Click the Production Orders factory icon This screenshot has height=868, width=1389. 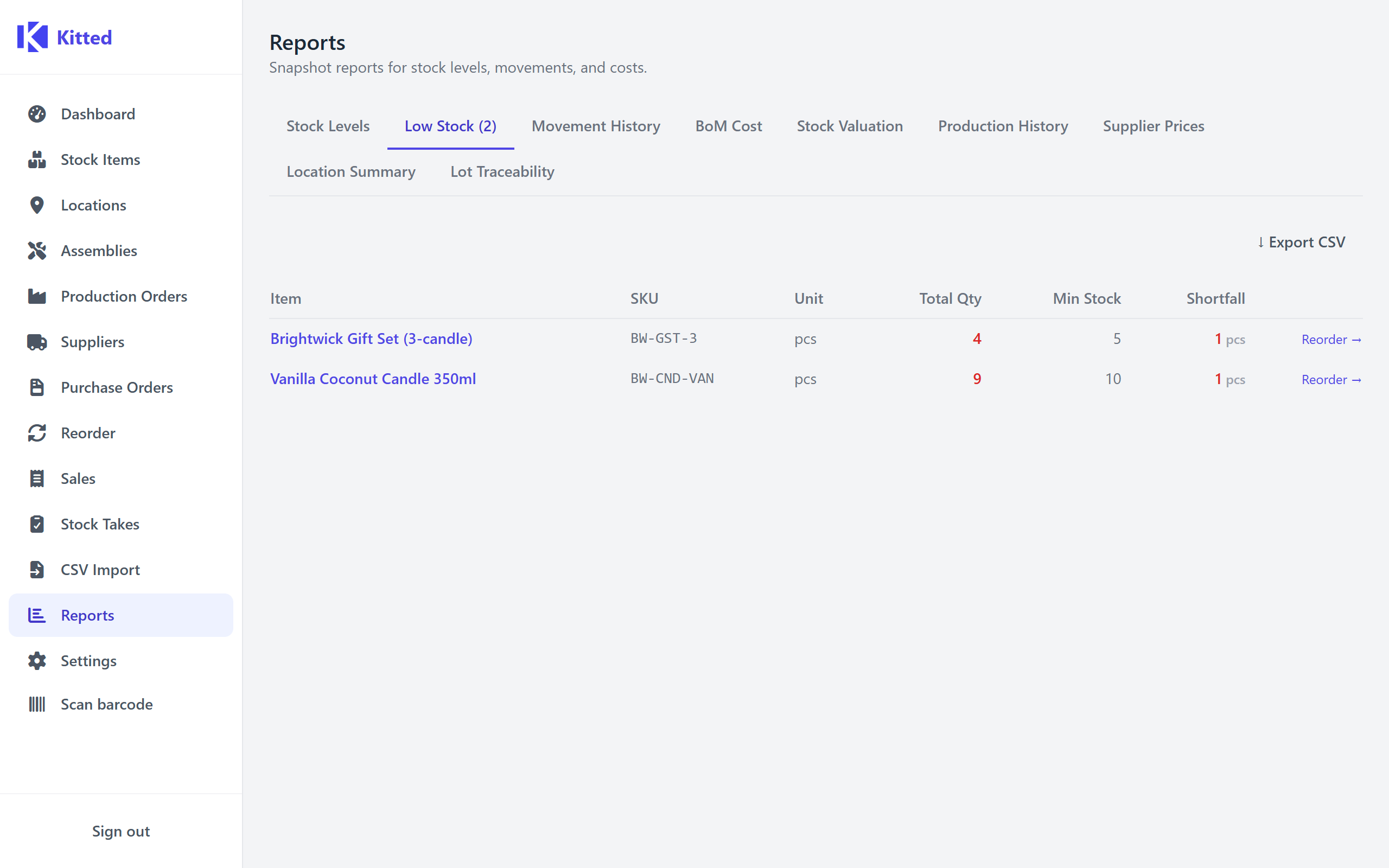[37, 296]
